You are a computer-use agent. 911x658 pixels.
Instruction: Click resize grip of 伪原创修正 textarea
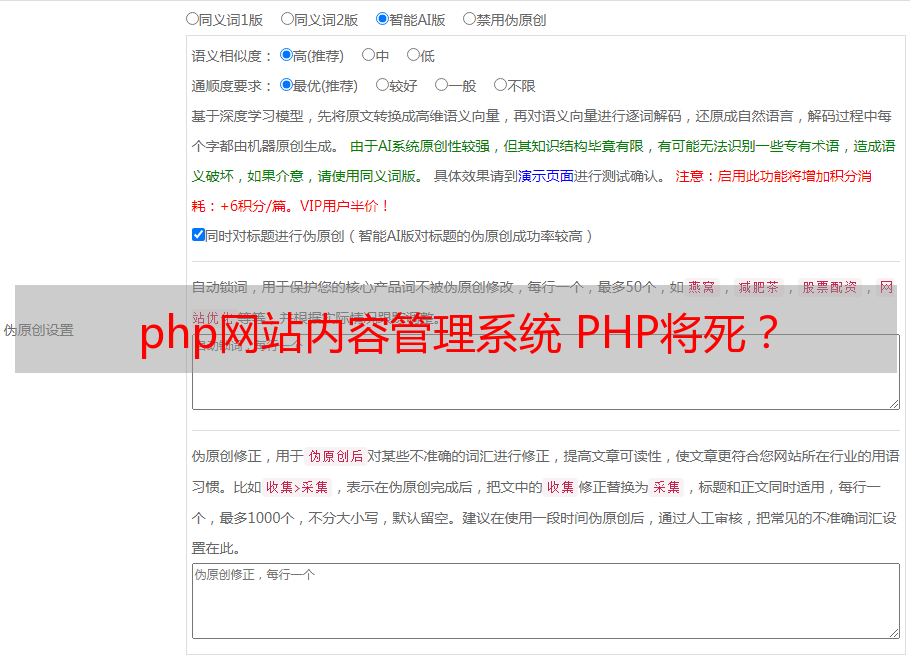tap(894, 633)
